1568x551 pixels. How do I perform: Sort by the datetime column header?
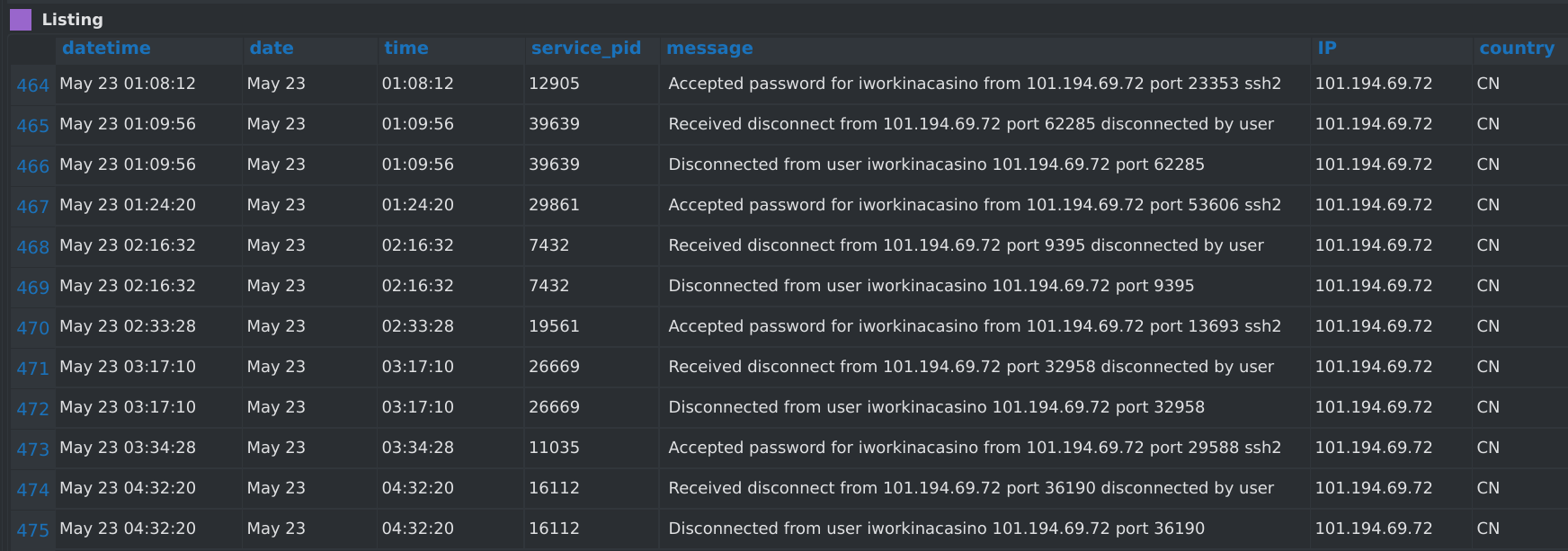coord(106,49)
